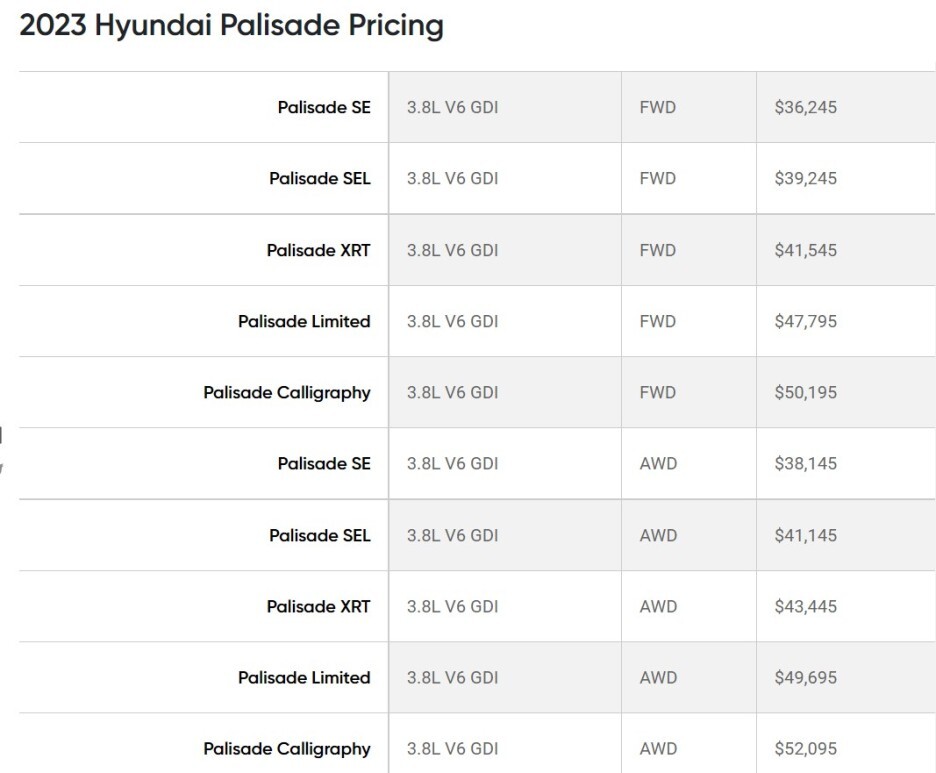Click the $52,095 Calligraphy AWD price
This screenshot has width=936, height=773.
pos(805,749)
